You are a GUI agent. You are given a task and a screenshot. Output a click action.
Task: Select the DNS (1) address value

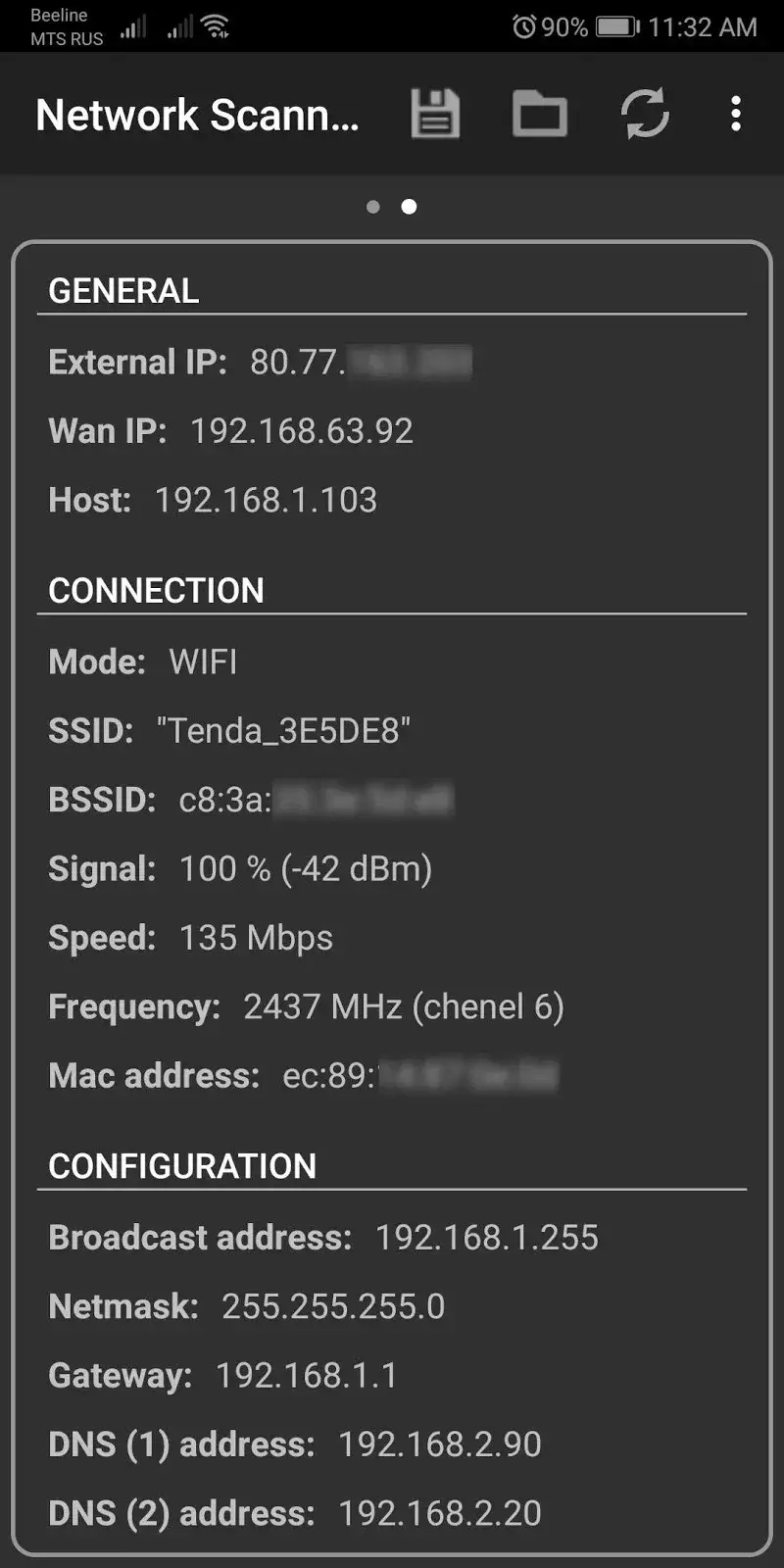click(441, 1444)
